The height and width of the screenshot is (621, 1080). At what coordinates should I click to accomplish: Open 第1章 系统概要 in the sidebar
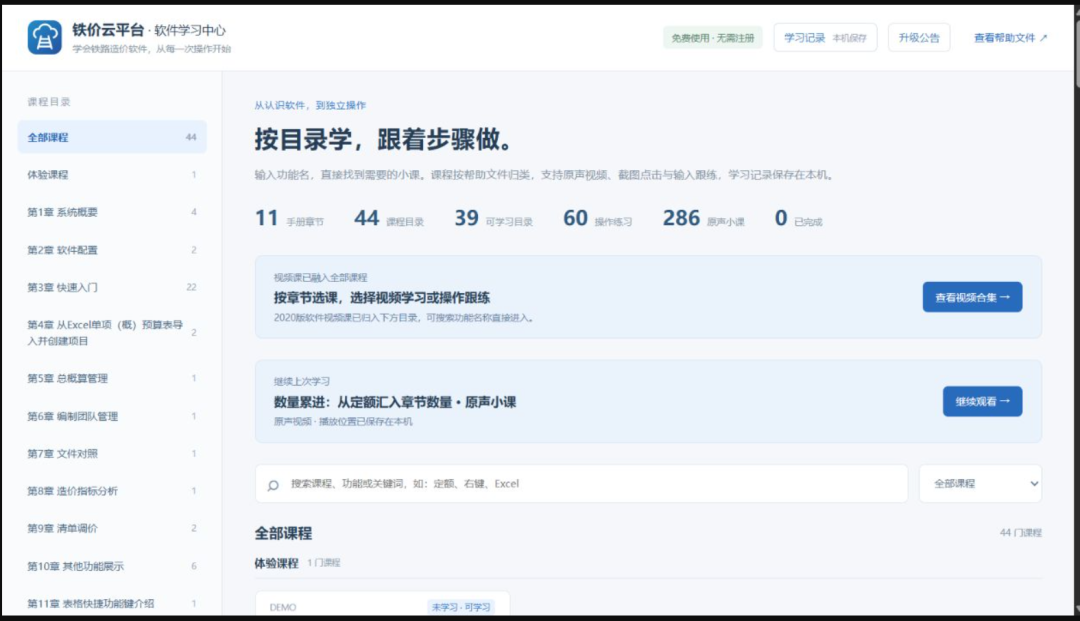click(112, 212)
